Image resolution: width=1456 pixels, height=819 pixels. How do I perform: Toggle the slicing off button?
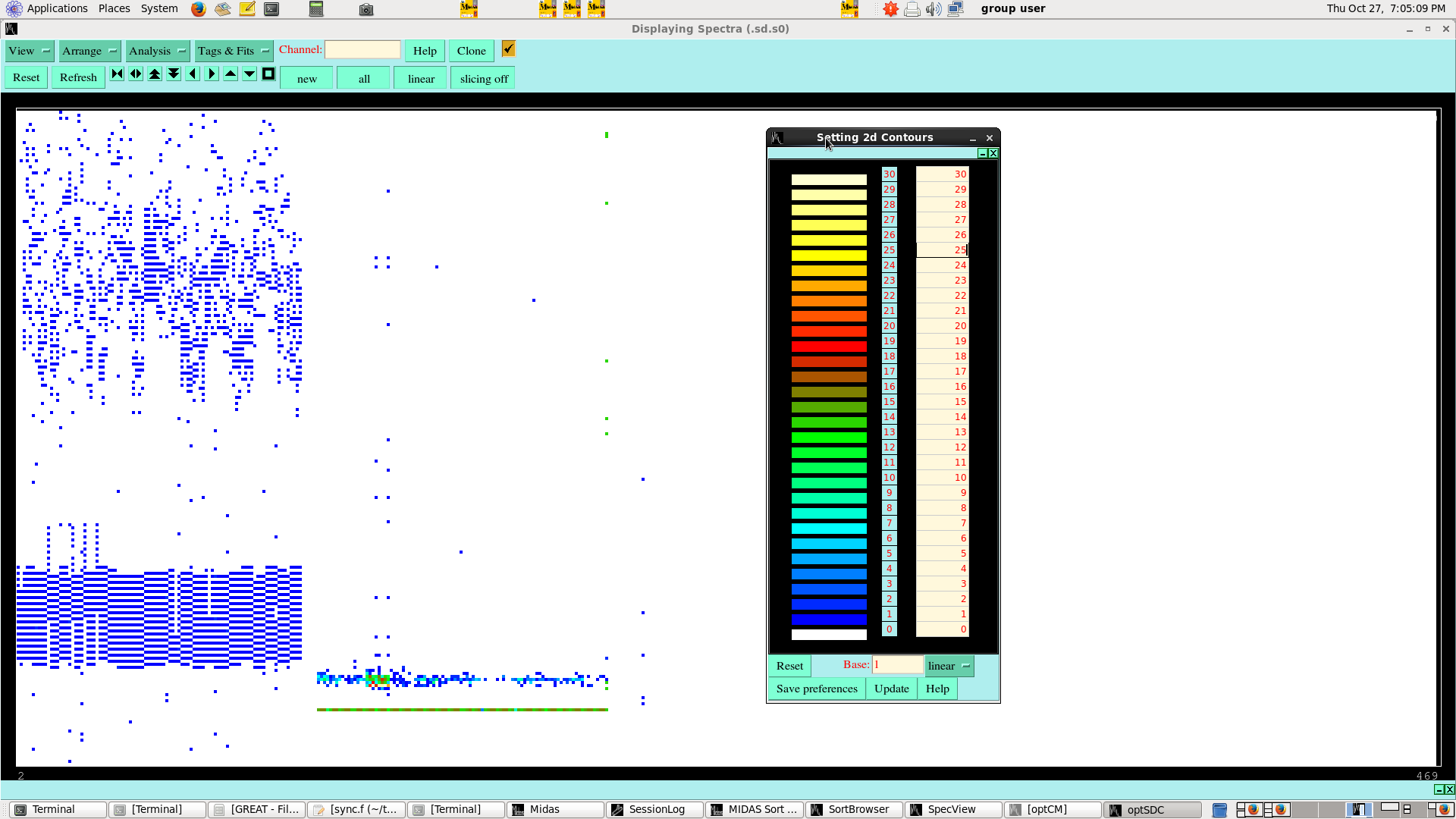[483, 79]
